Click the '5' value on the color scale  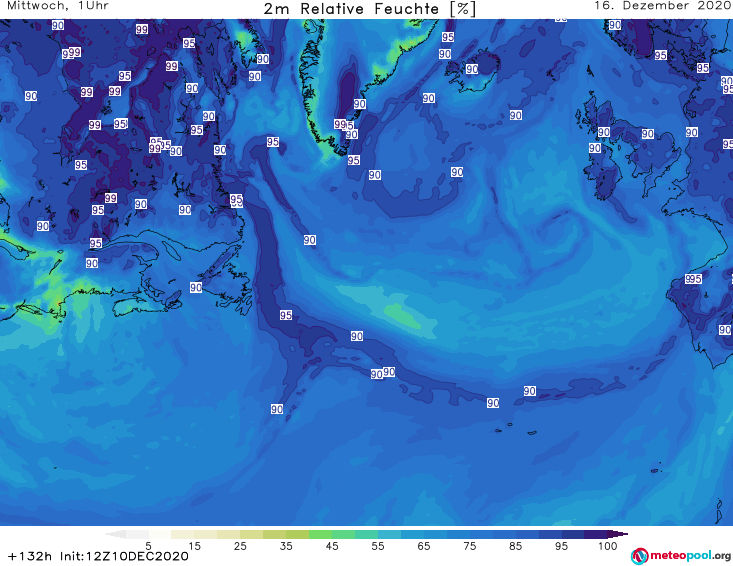(148, 546)
